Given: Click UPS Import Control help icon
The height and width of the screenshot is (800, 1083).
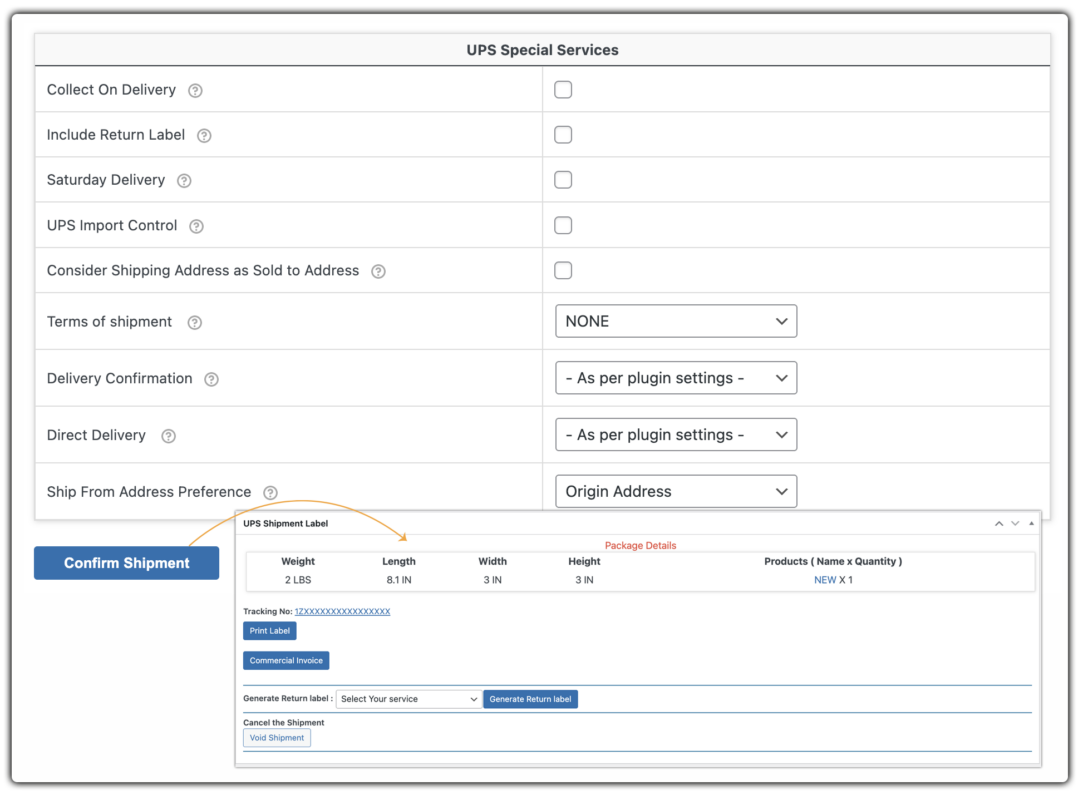Looking at the screenshot, I should 196,226.
